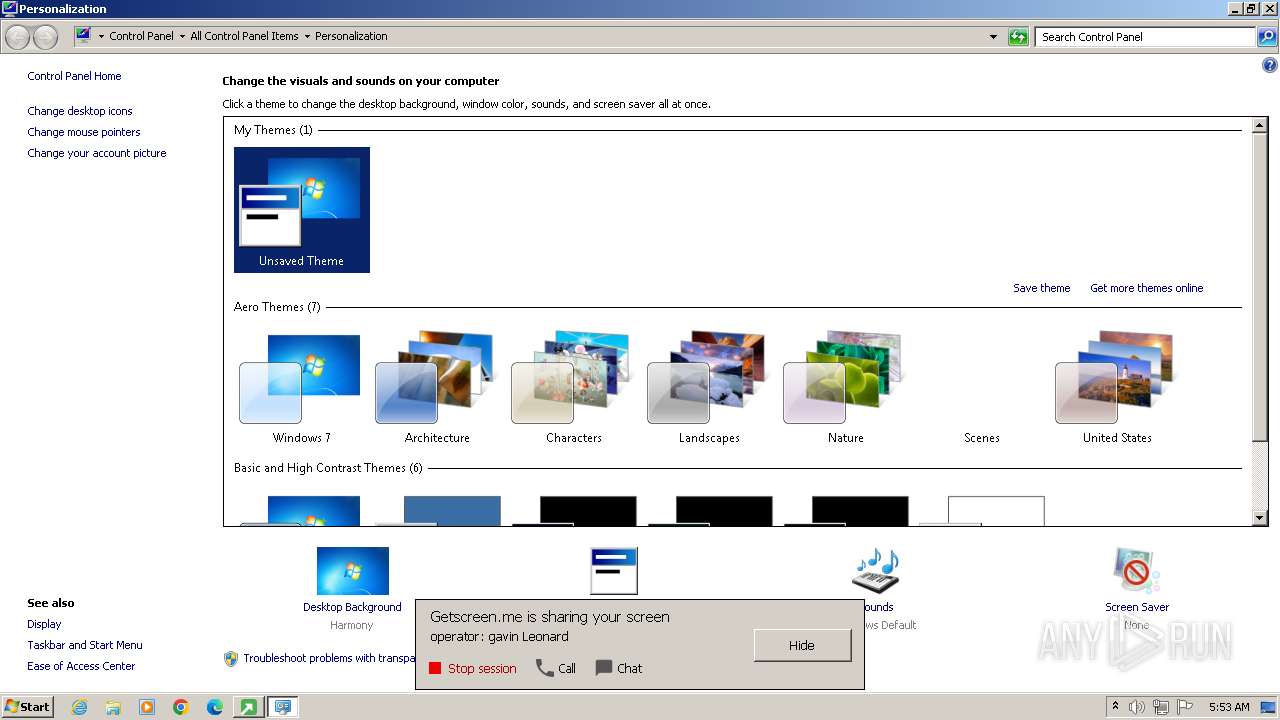The width and height of the screenshot is (1280, 720).
Task: Open Google Chrome from taskbar
Action: point(181,707)
